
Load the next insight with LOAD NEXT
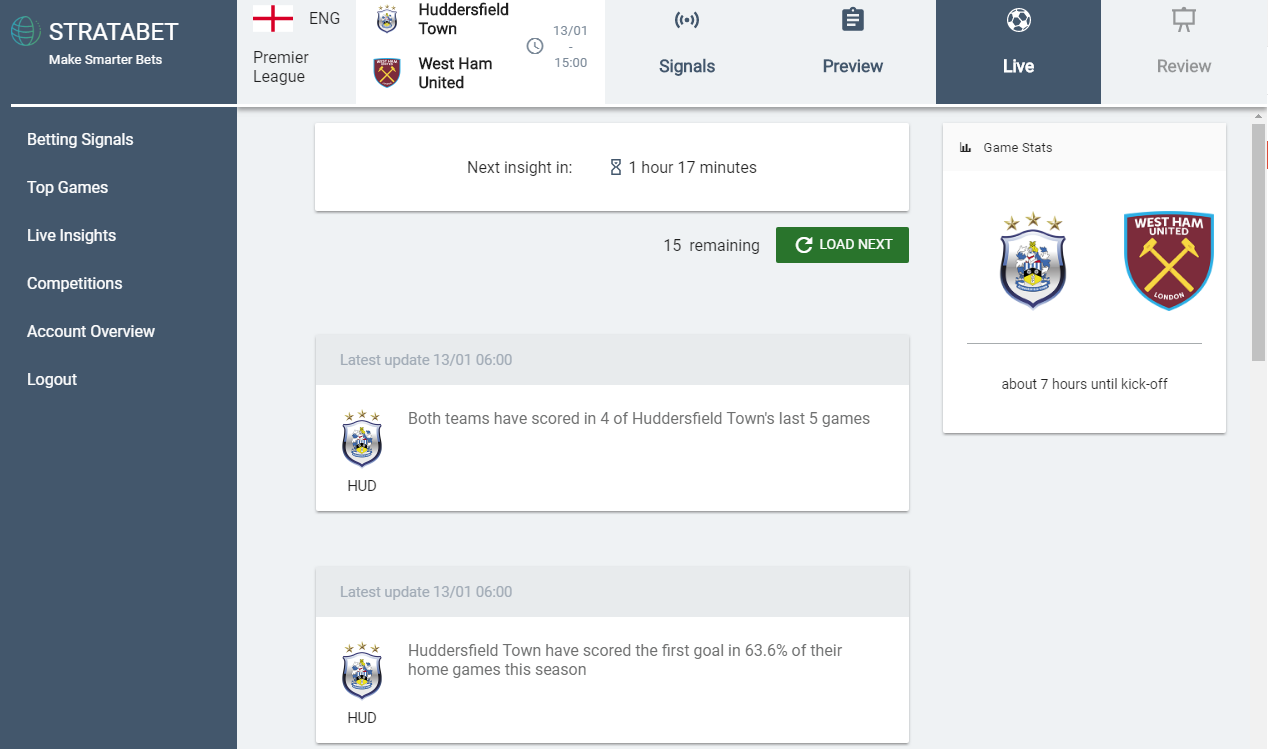842,245
